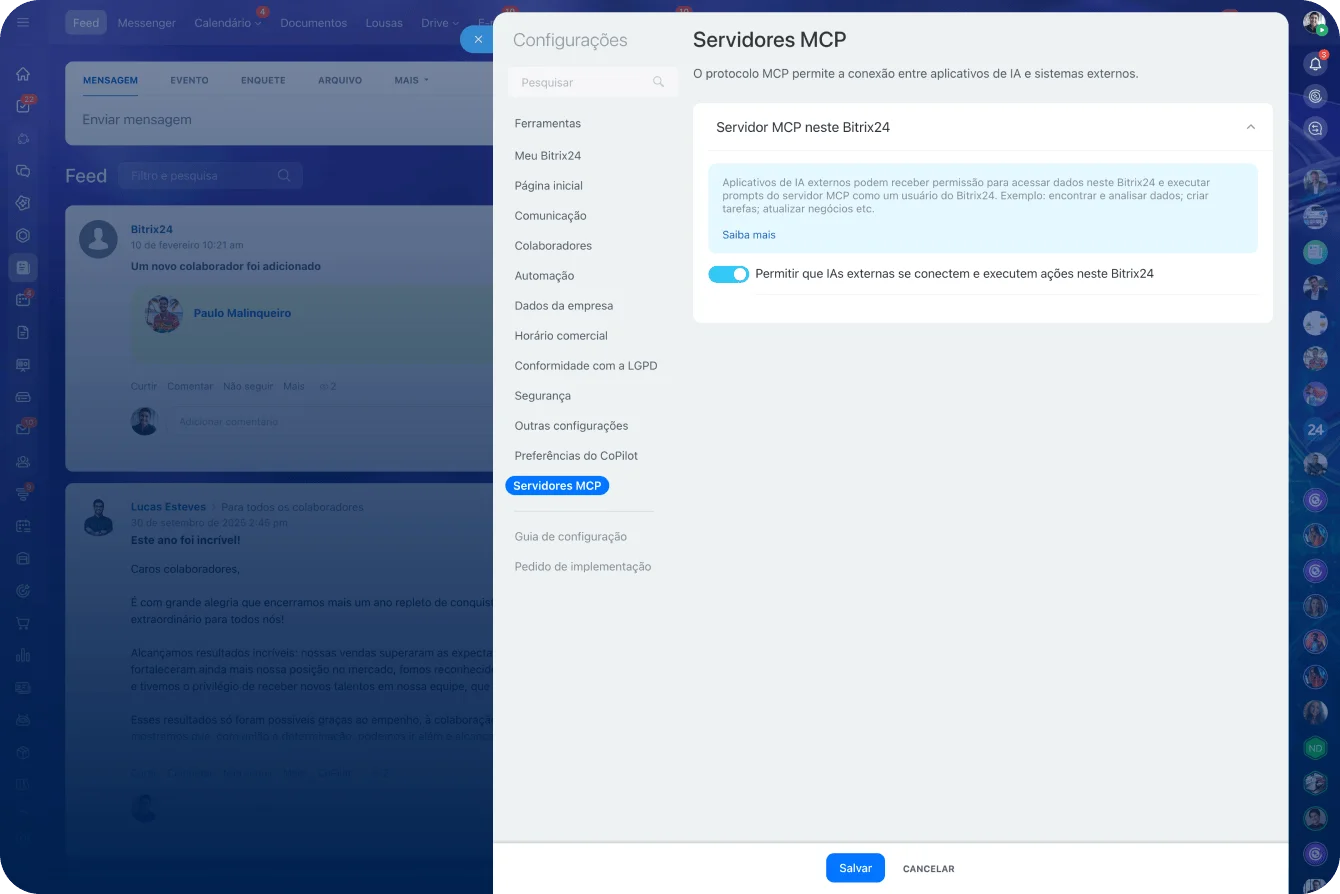Click into the Configurações Pesquisar field
Image resolution: width=1340 pixels, height=894 pixels.
click(x=592, y=82)
